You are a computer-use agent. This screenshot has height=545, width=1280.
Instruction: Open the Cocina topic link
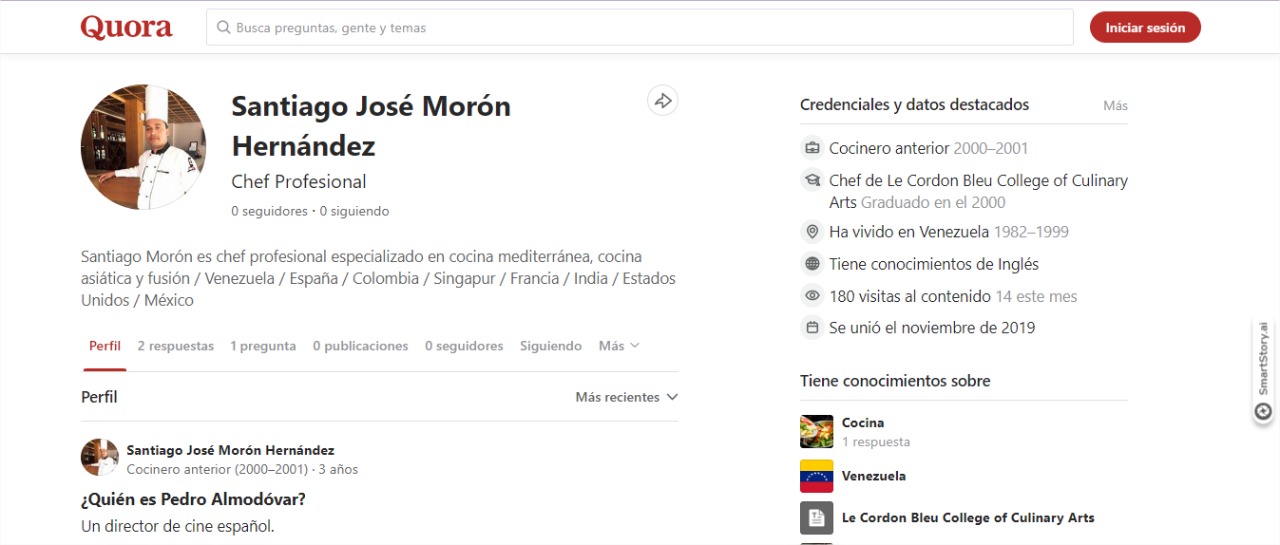[863, 423]
